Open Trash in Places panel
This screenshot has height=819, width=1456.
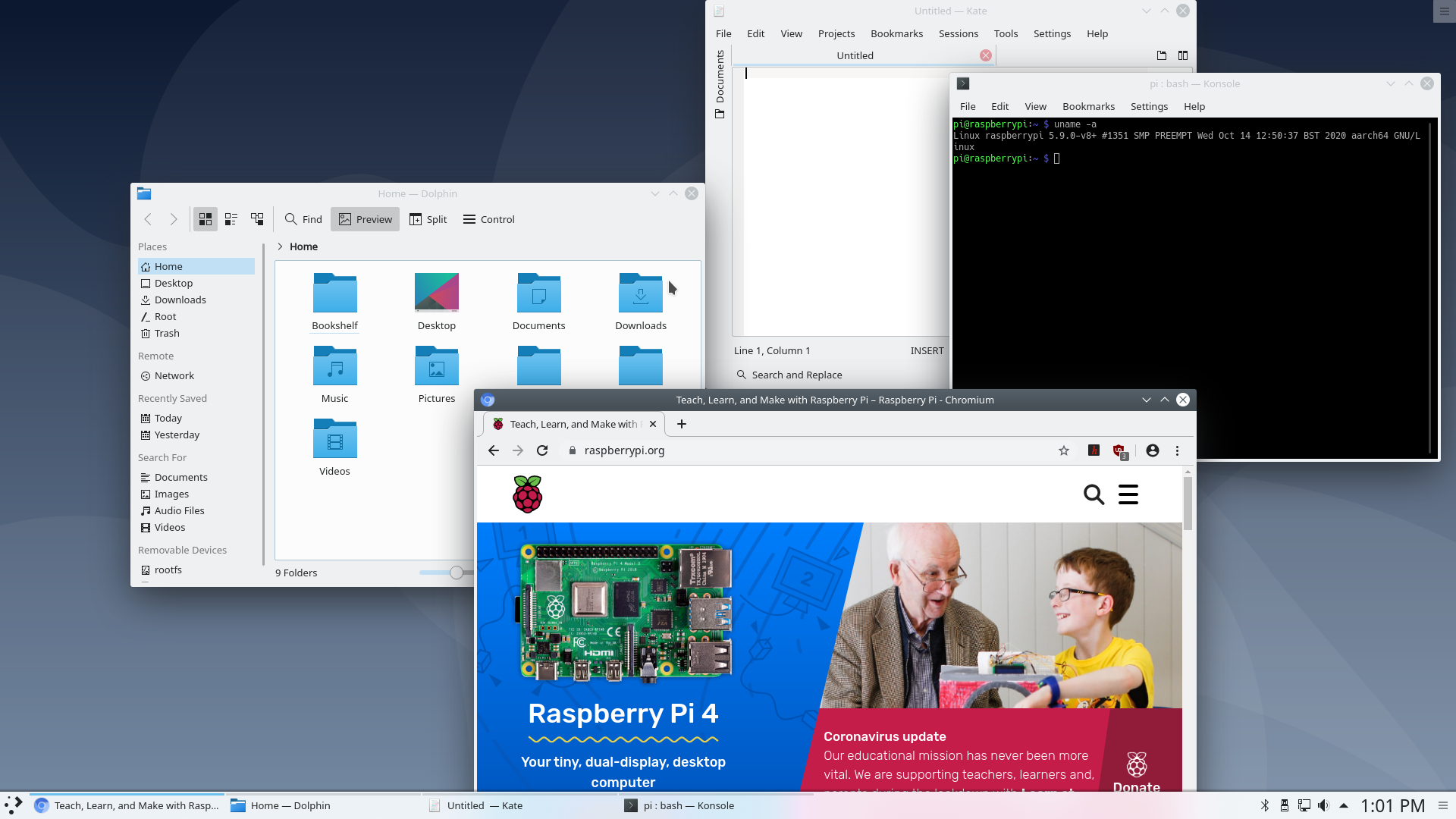coord(196,333)
